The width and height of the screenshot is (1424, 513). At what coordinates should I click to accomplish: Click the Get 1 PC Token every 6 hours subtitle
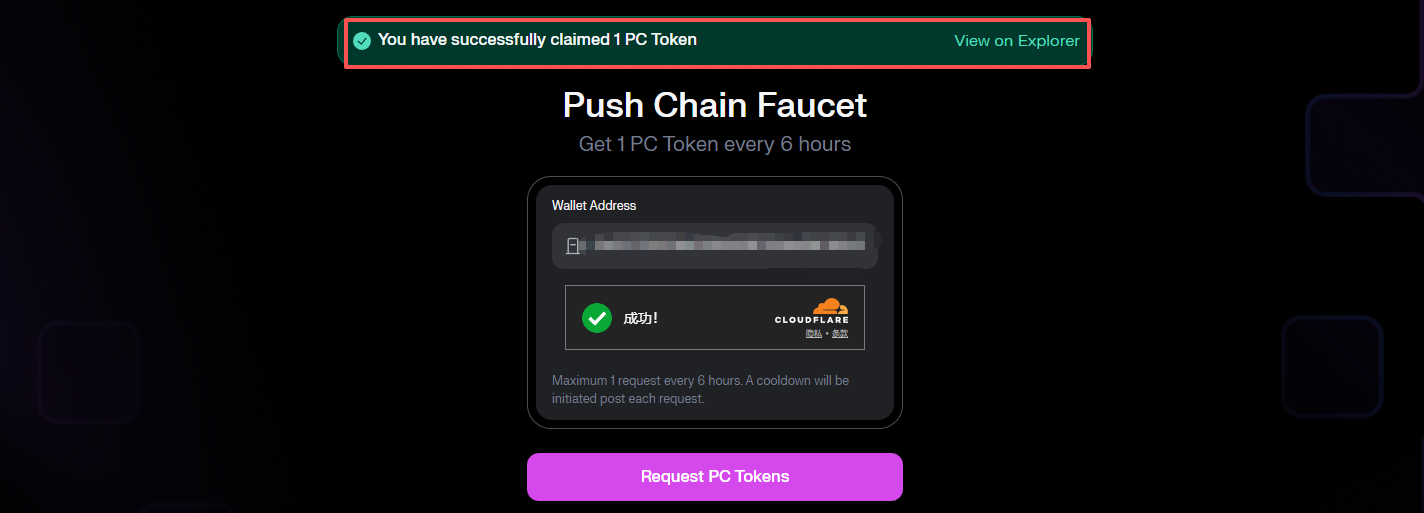tap(714, 144)
